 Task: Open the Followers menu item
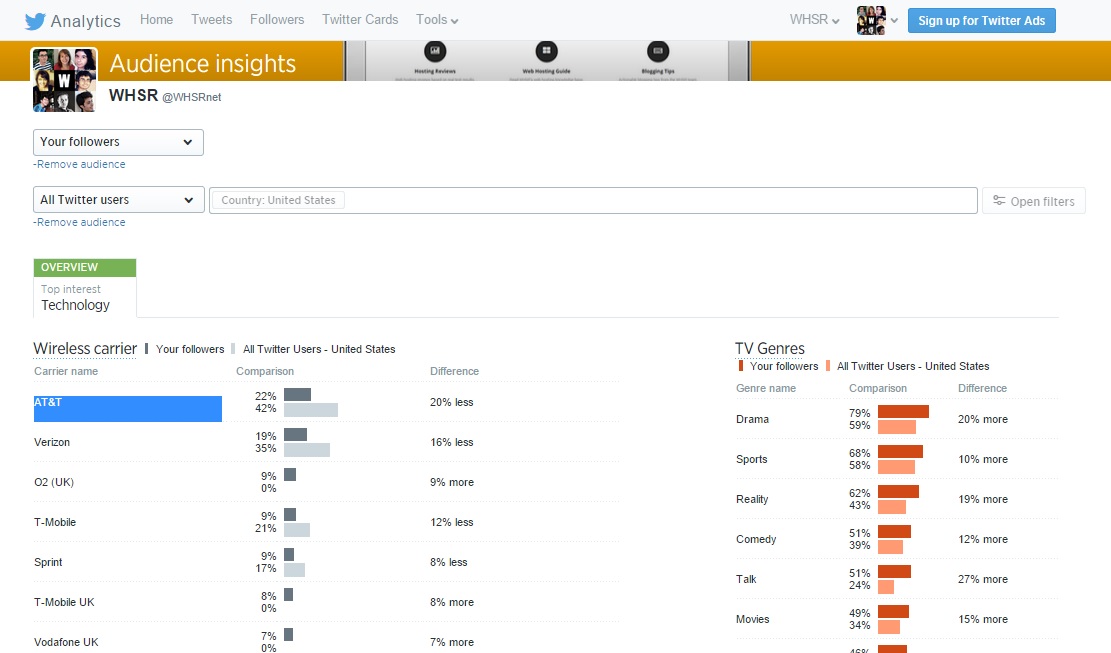coord(277,20)
